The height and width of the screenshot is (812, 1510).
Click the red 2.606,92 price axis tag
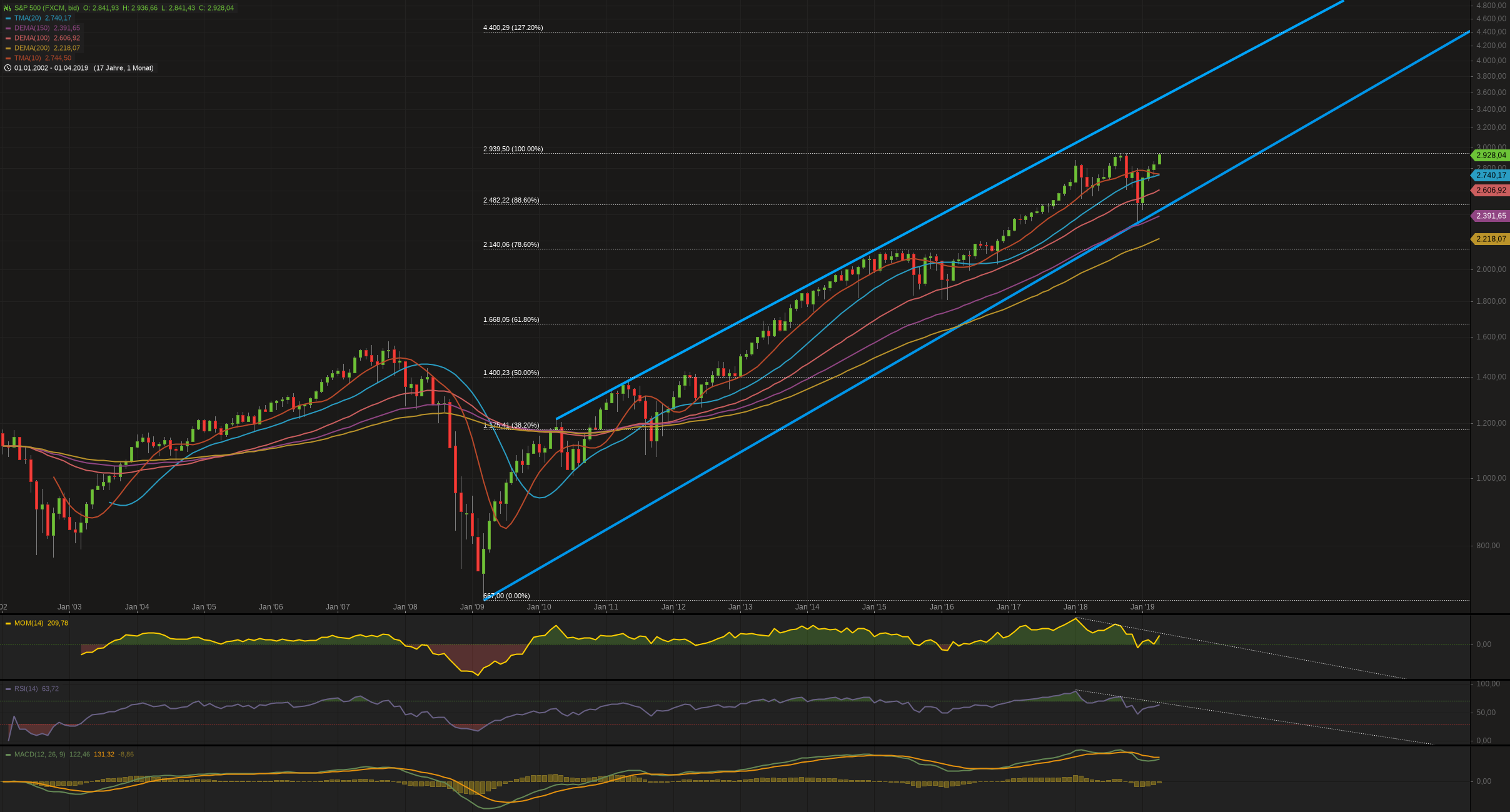point(1491,190)
